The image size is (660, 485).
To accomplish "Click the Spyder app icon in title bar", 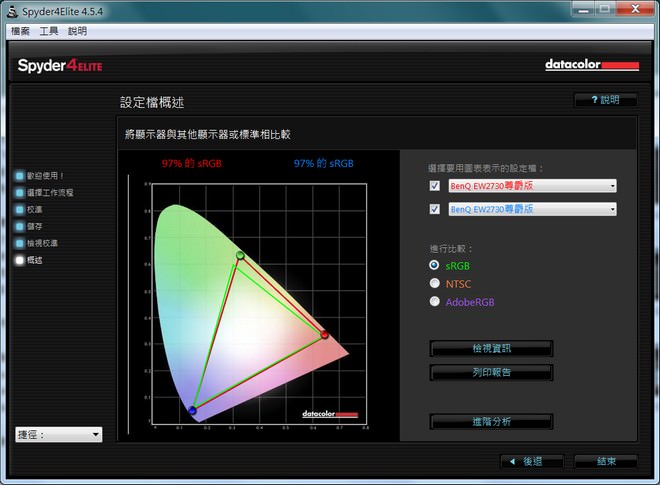I will [x=11, y=11].
